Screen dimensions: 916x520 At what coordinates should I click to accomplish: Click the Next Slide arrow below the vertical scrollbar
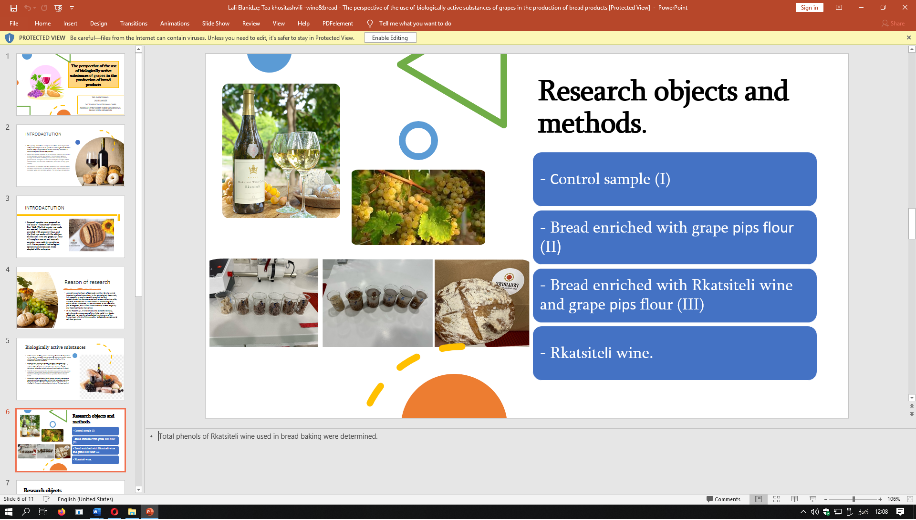coord(910,412)
